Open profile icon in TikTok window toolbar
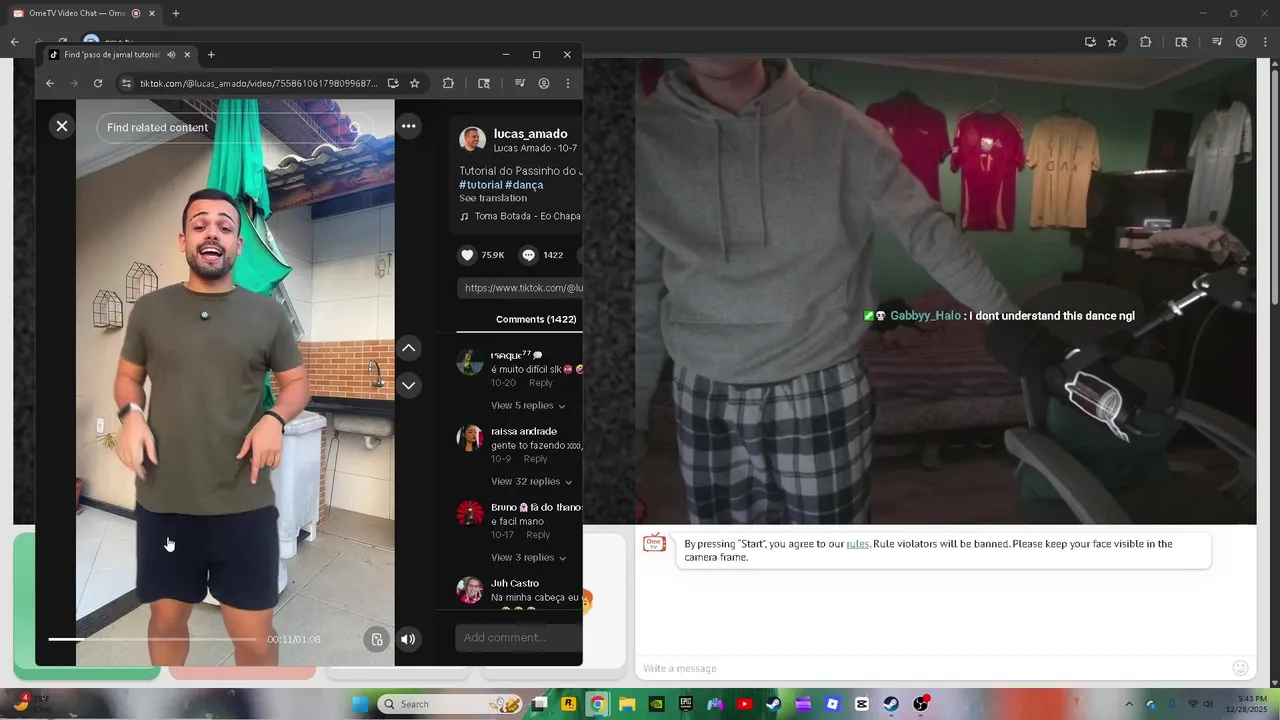Screen dimensions: 1280x720 pos(544,83)
